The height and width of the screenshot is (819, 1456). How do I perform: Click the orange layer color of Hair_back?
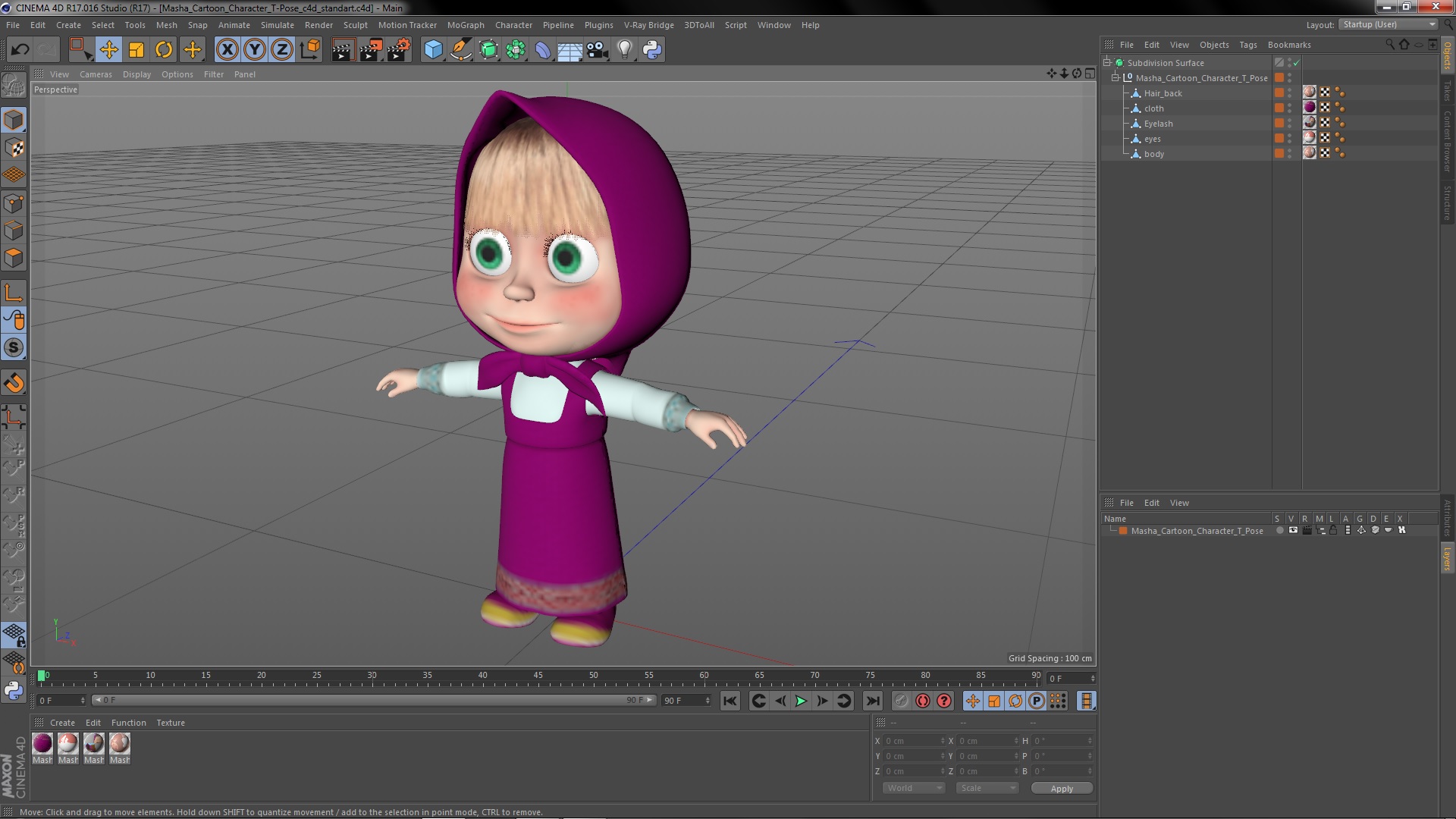[x=1279, y=93]
